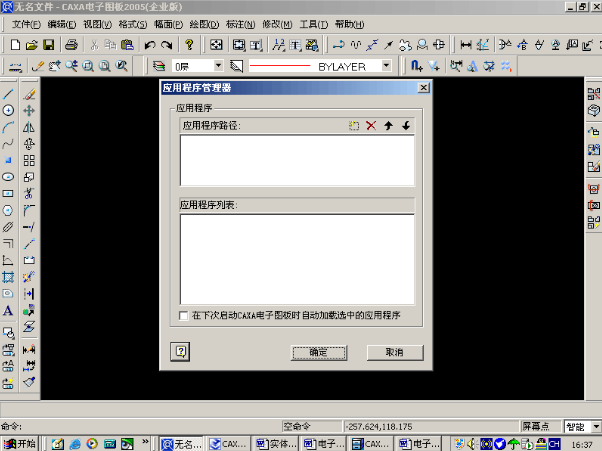This screenshot has width=602, height=451.
Task: Move the selected path down with the arrow
Action: coord(405,125)
